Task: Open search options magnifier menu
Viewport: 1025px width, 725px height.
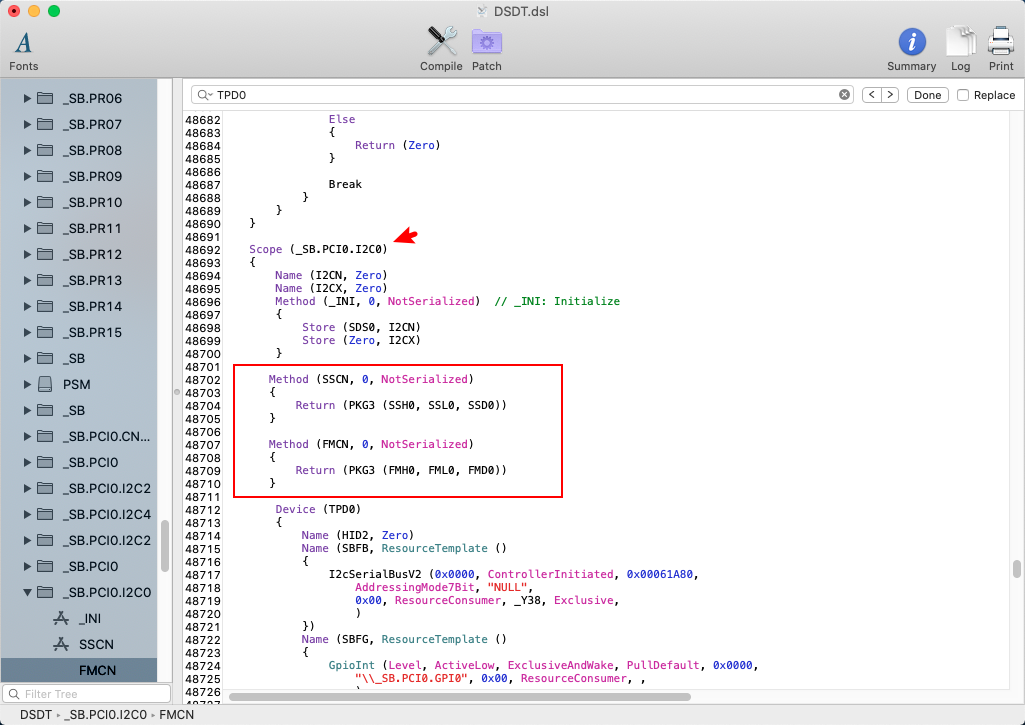Action: click(x=204, y=95)
